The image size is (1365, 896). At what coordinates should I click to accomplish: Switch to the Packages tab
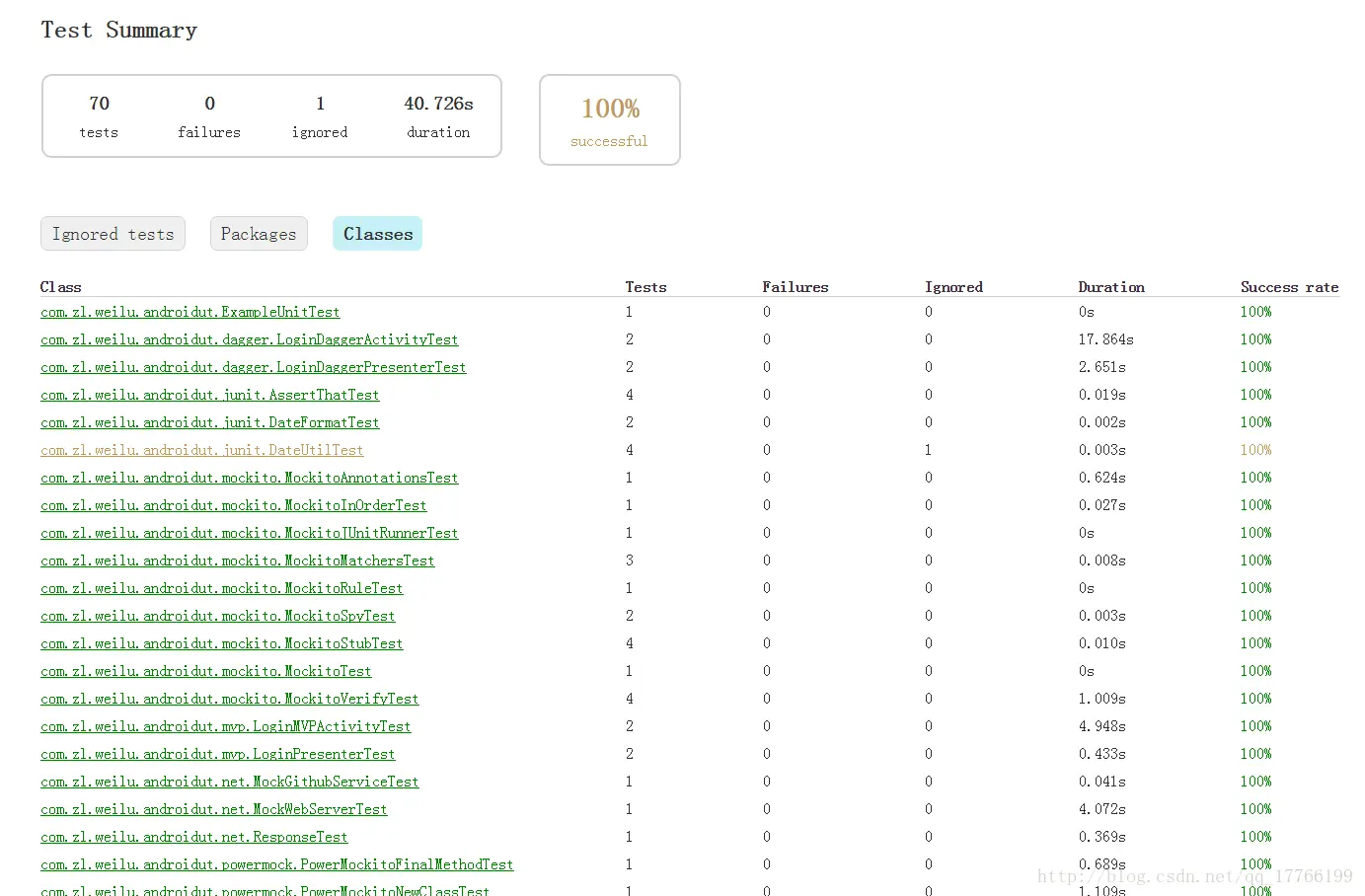(259, 234)
